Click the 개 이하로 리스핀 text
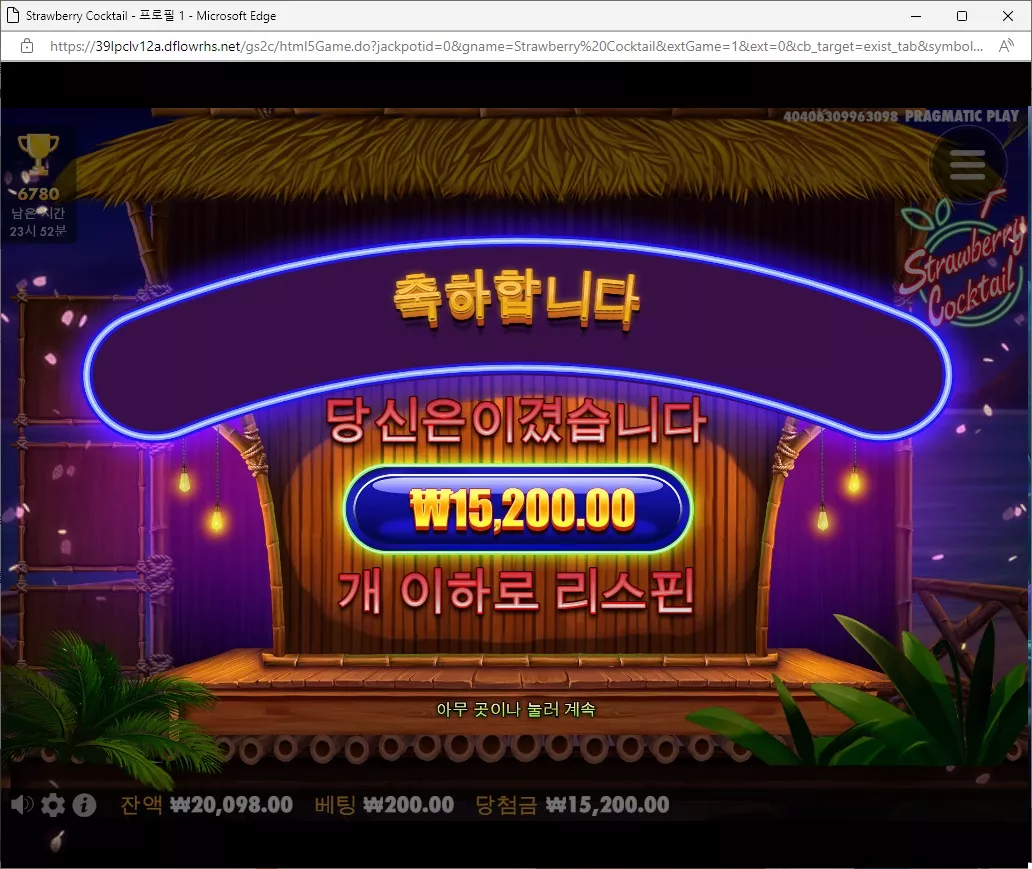 point(517,591)
